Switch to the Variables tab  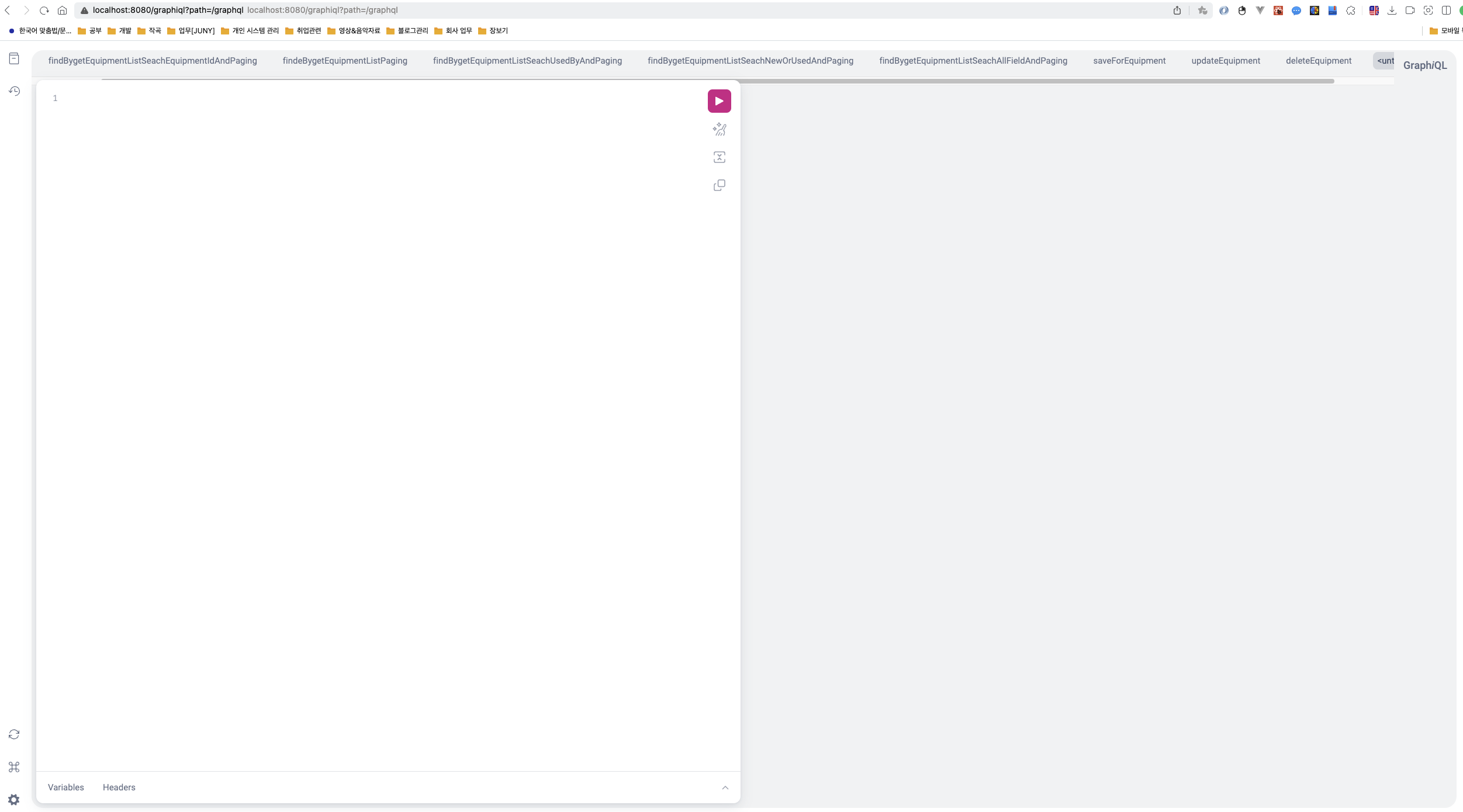click(65, 787)
